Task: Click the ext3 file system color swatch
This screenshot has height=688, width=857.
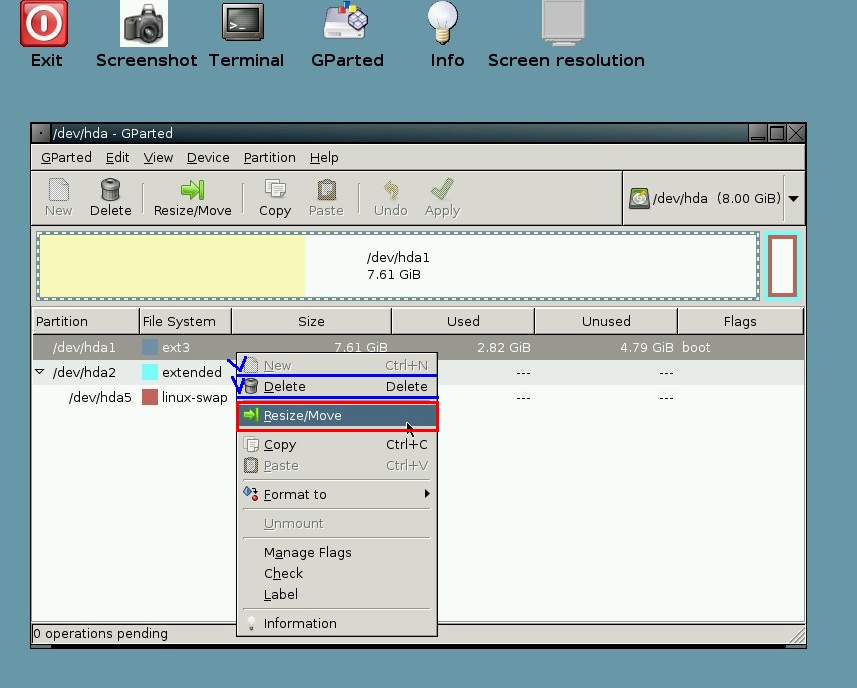Action: pos(150,348)
